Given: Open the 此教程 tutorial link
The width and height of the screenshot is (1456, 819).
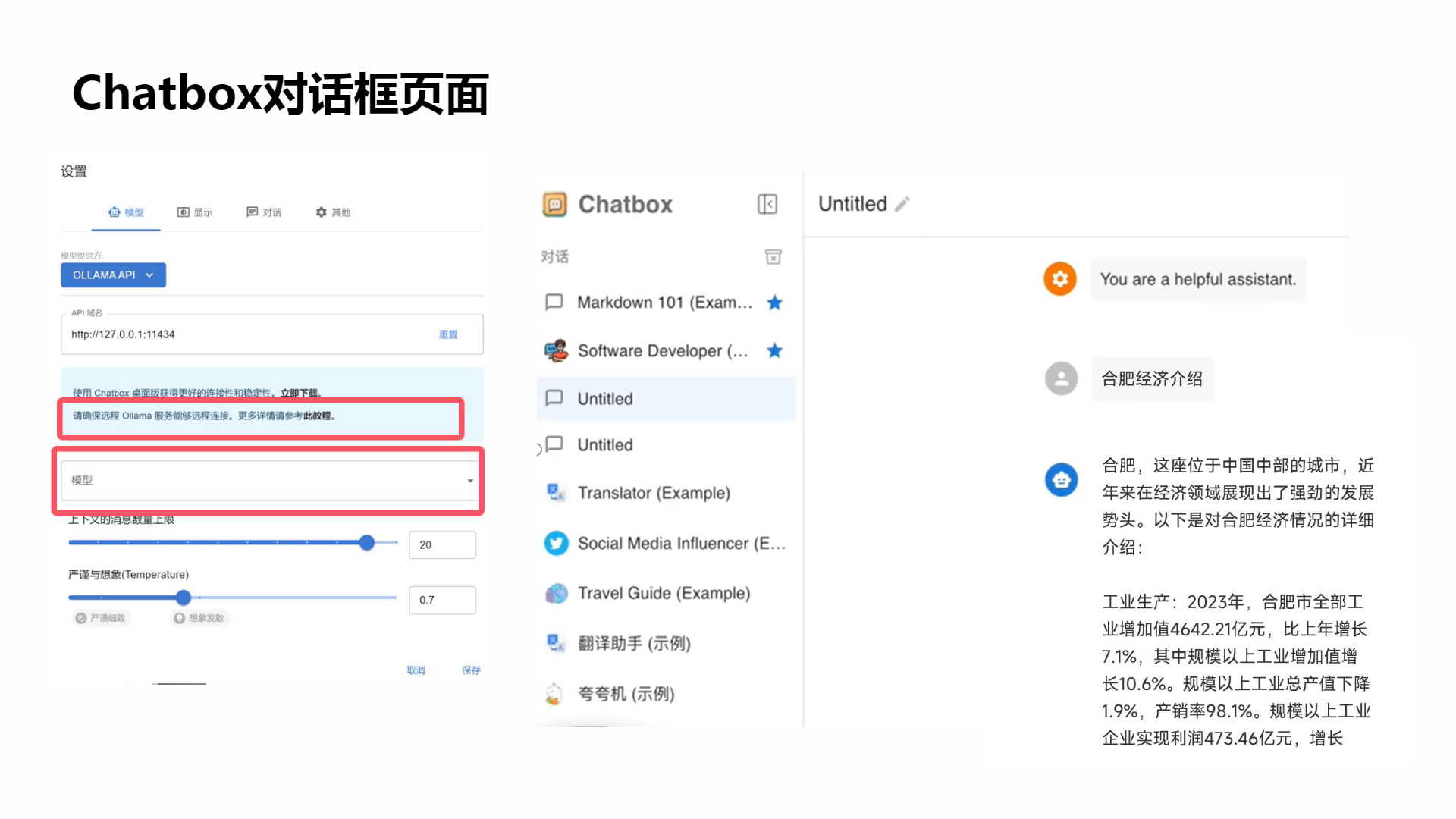Looking at the screenshot, I should [x=317, y=416].
